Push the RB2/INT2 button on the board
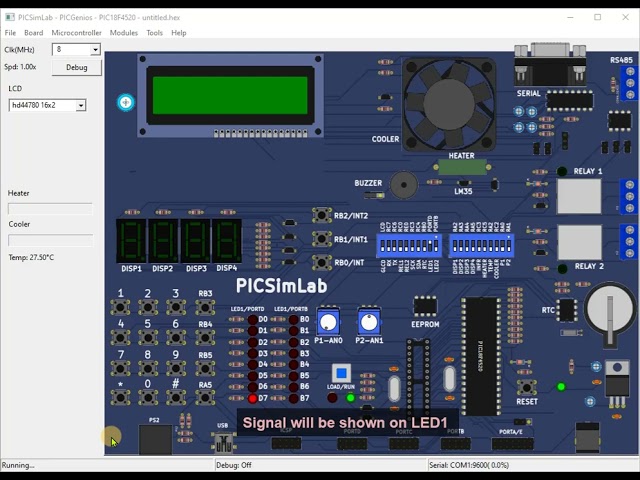This screenshot has width=640, height=480. coord(322,215)
